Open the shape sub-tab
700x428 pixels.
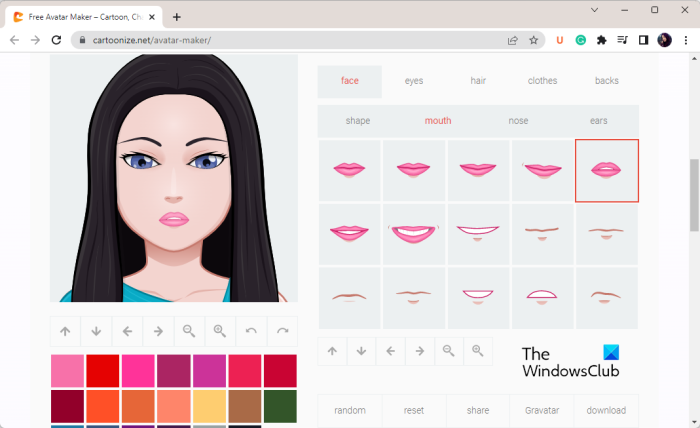tap(358, 121)
